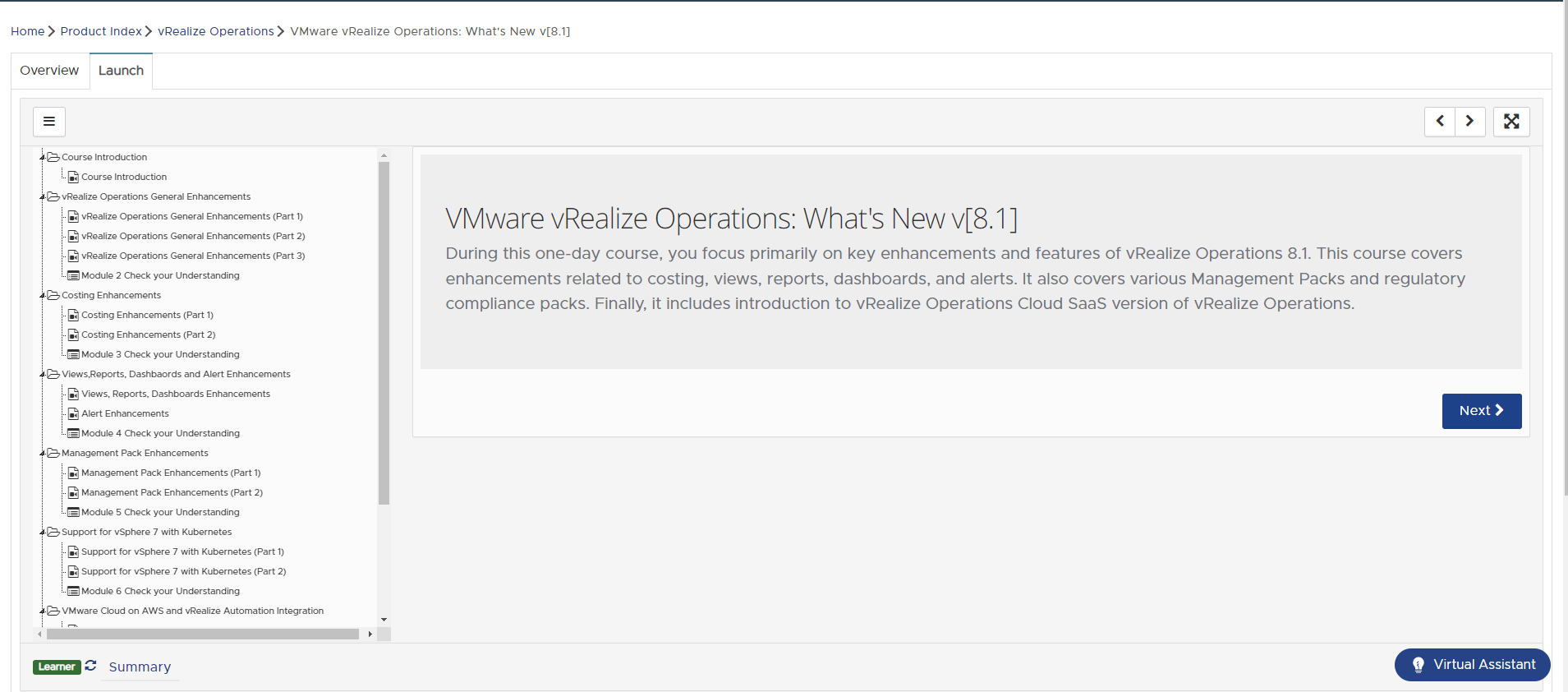Screen dimensions: 1568x692
Task: Click the Next button
Action: click(x=1482, y=411)
